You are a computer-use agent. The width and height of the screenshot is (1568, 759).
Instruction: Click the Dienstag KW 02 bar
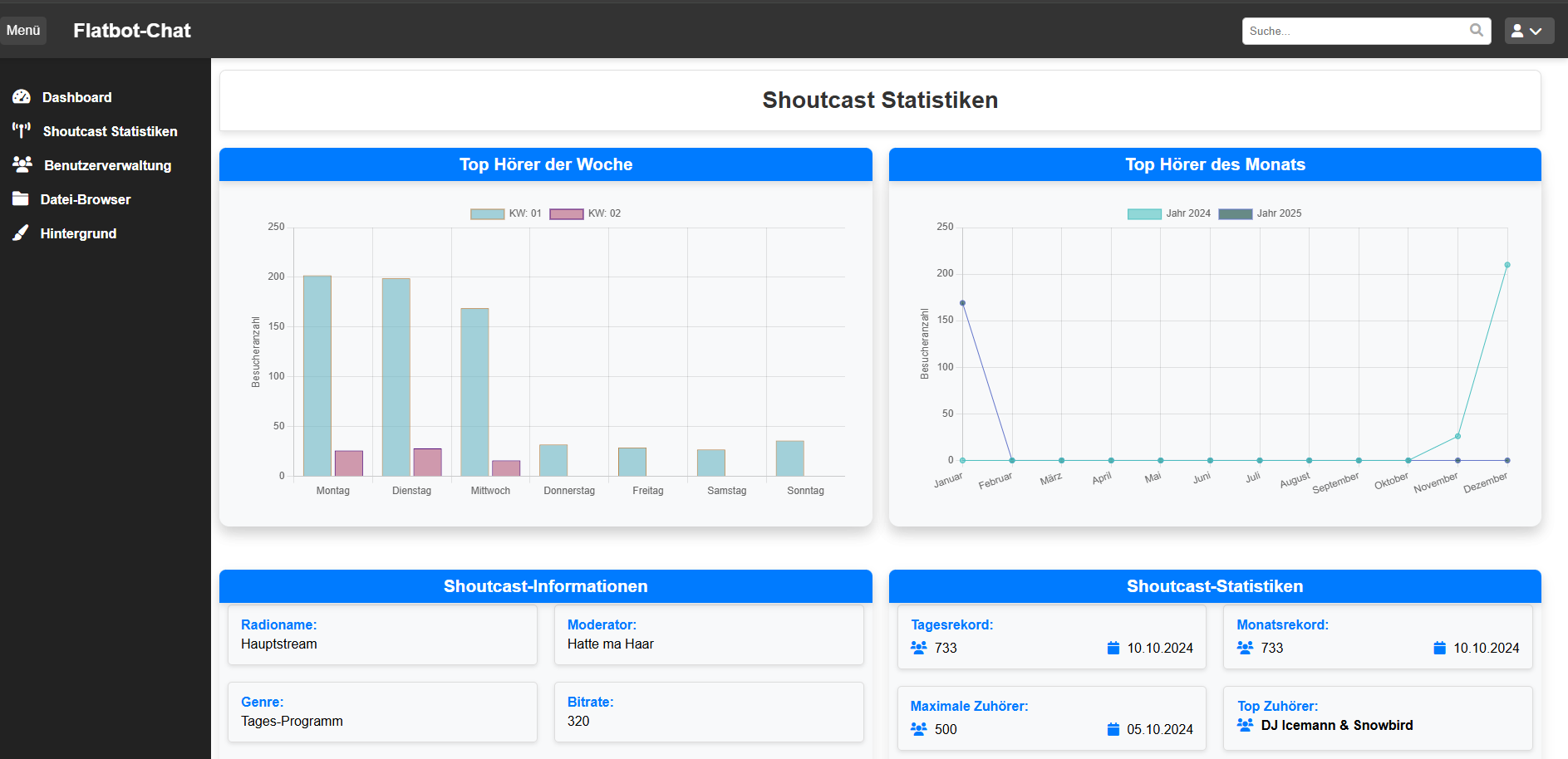pyautogui.click(x=428, y=463)
